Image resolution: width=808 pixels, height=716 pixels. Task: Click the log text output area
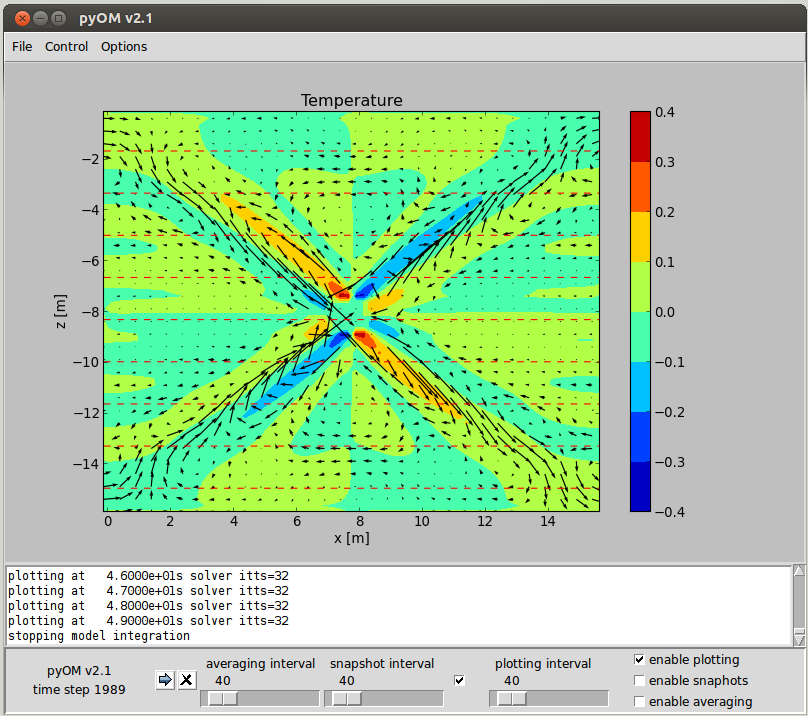pos(398,606)
